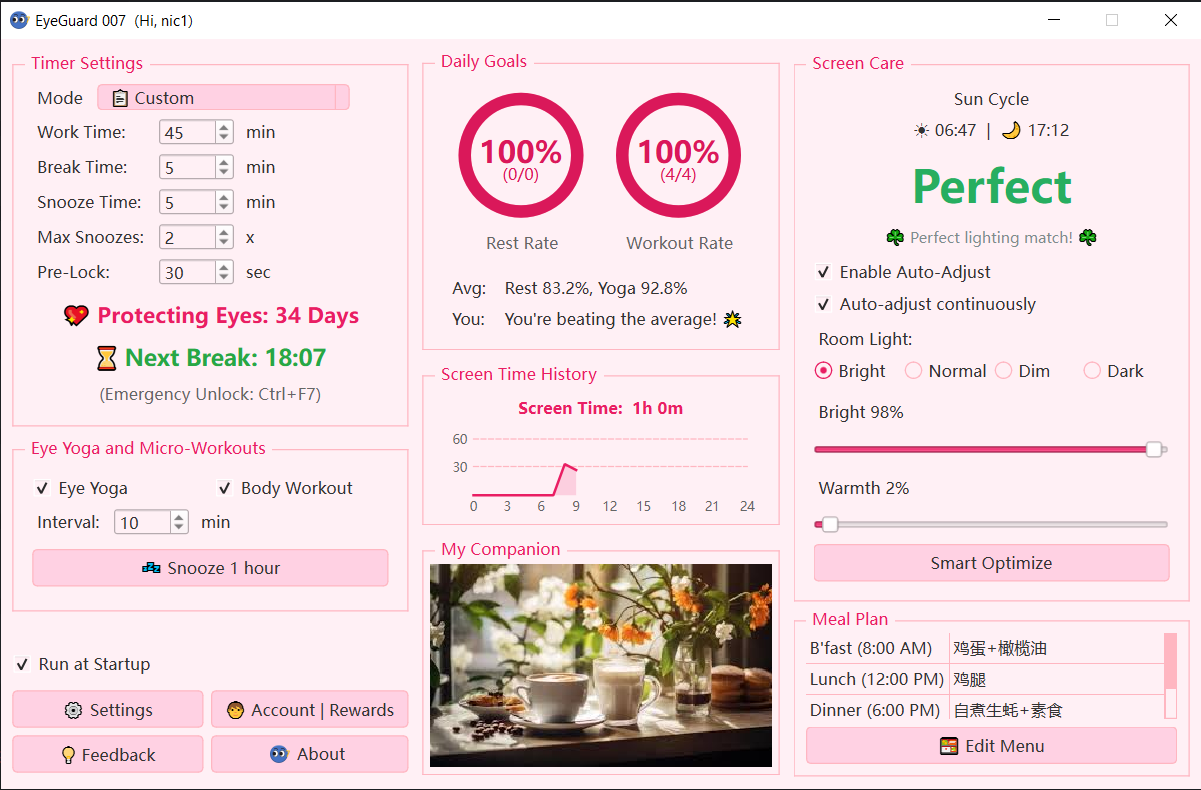Select the Dim room light option
Image resolution: width=1201 pixels, height=790 pixels.
(x=1004, y=370)
